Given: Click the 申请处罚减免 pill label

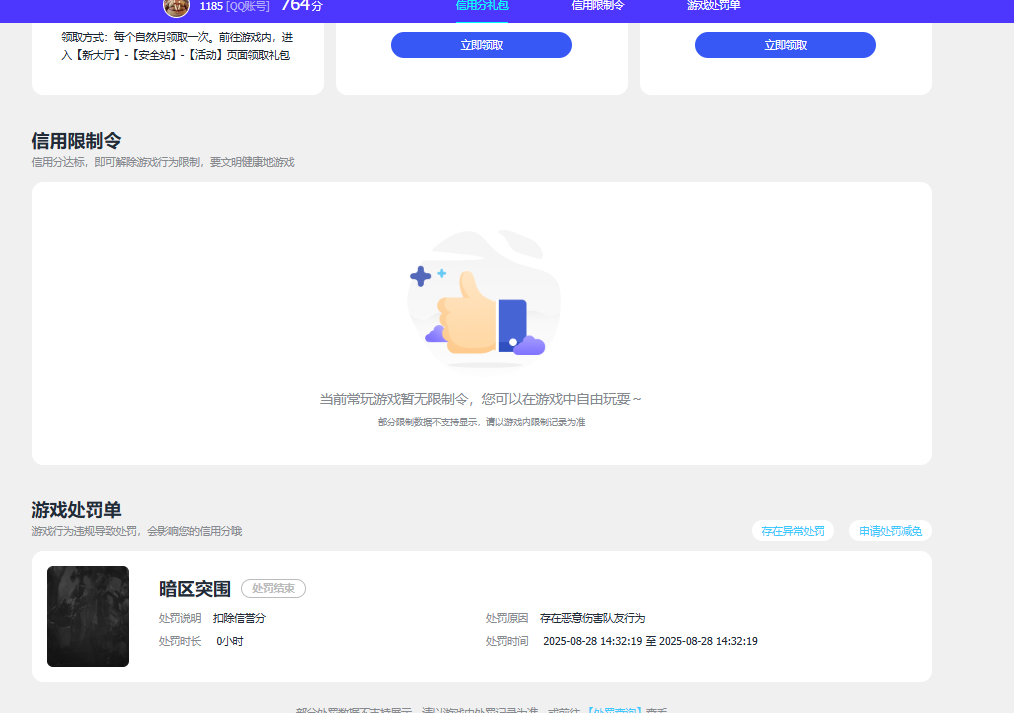Looking at the screenshot, I should coord(889,530).
